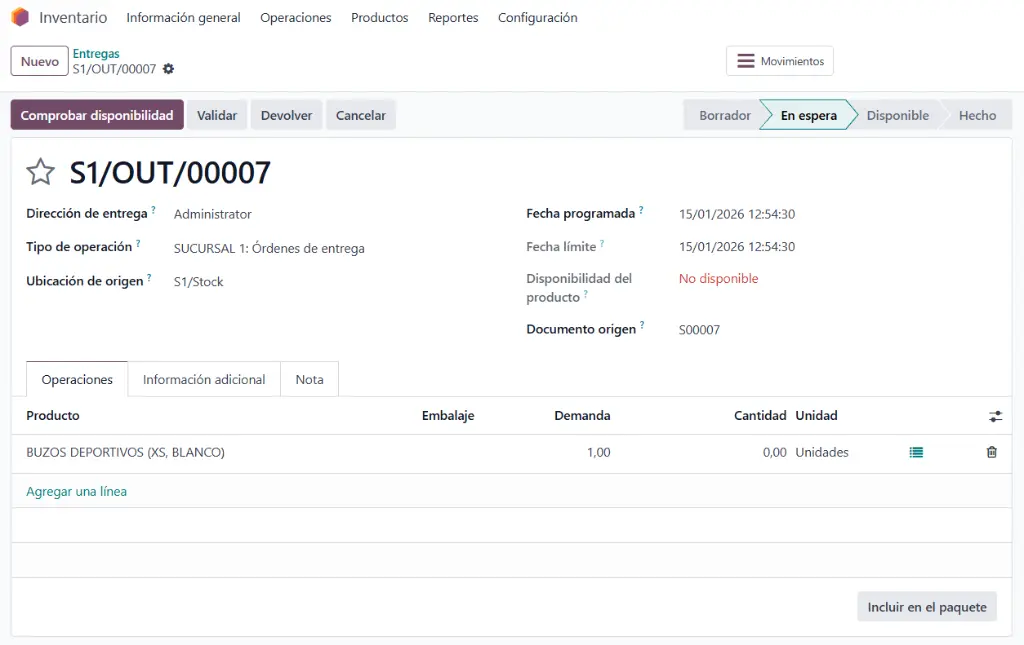Open help tooltip for Tipo de operación

pos(138,243)
